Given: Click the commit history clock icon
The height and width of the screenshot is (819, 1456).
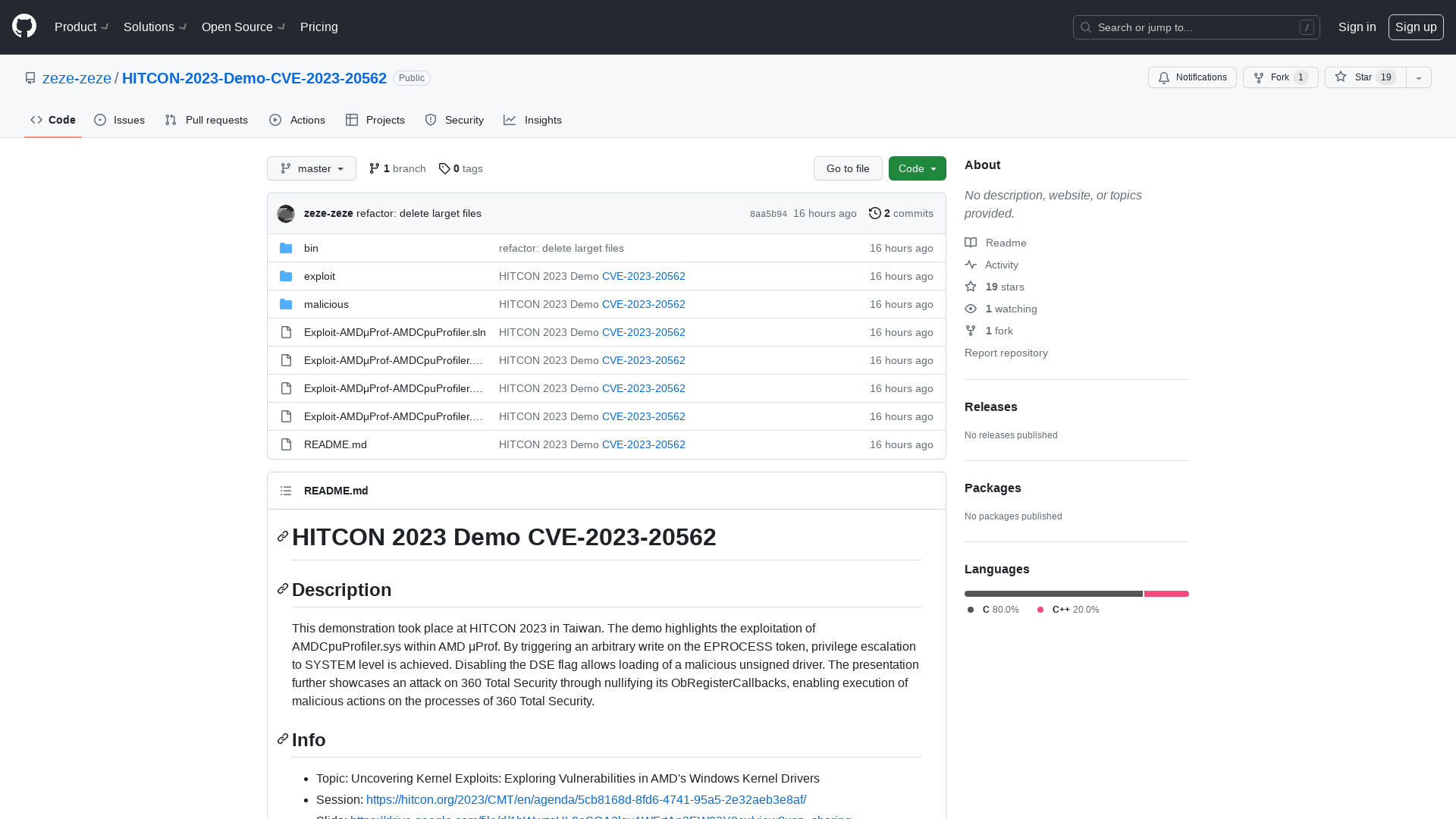Looking at the screenshot, I should coord(875,214).
